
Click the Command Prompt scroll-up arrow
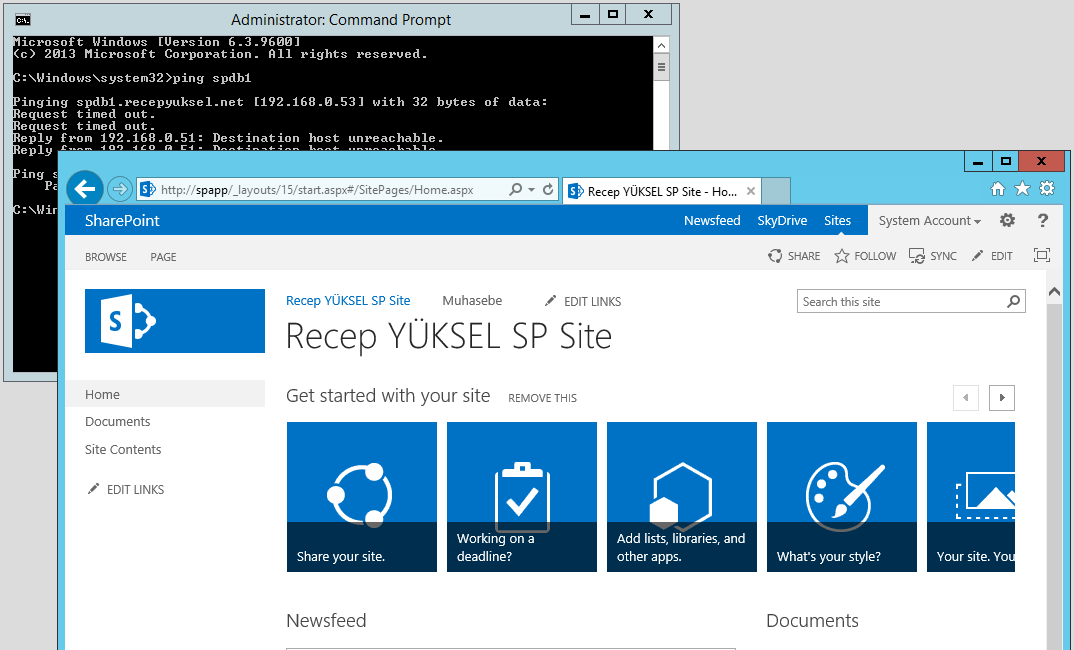click(661, 45)
